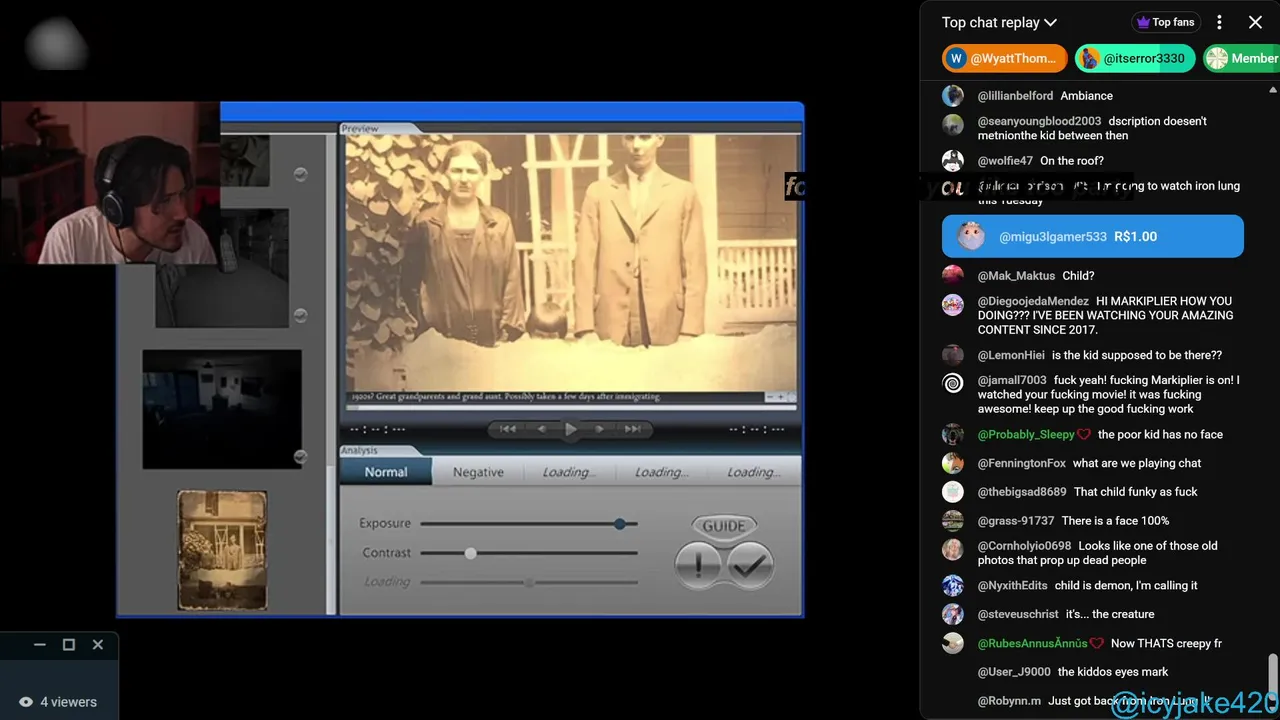
Task: Click @DiegoojedaMendez avatar in chat
Action: click(953, 304)
